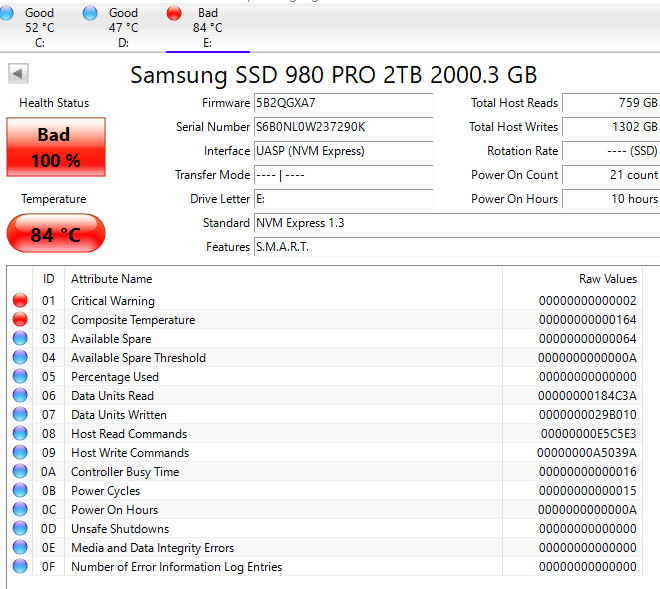Click the Power On Count value 21 count

tap(611, 175)
